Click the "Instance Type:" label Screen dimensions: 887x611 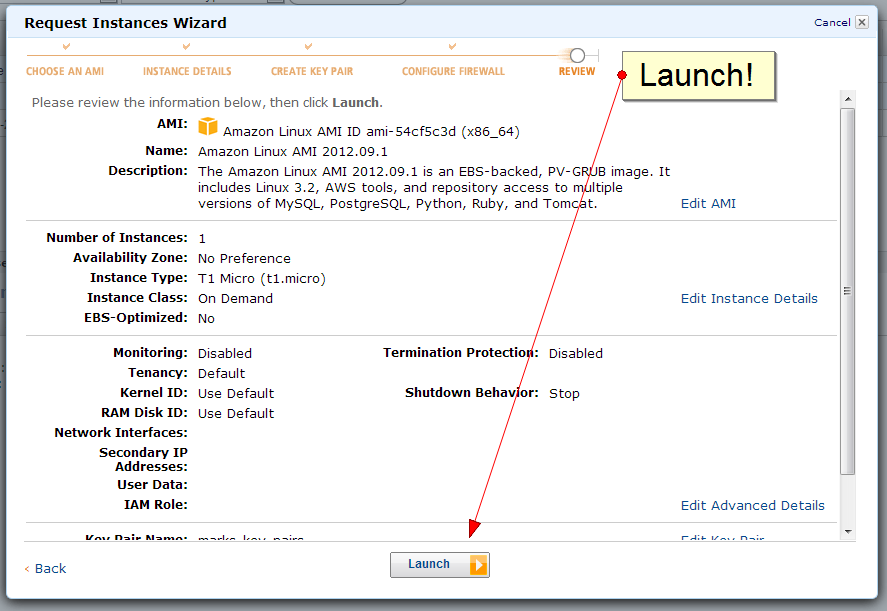tap(139, 278)
